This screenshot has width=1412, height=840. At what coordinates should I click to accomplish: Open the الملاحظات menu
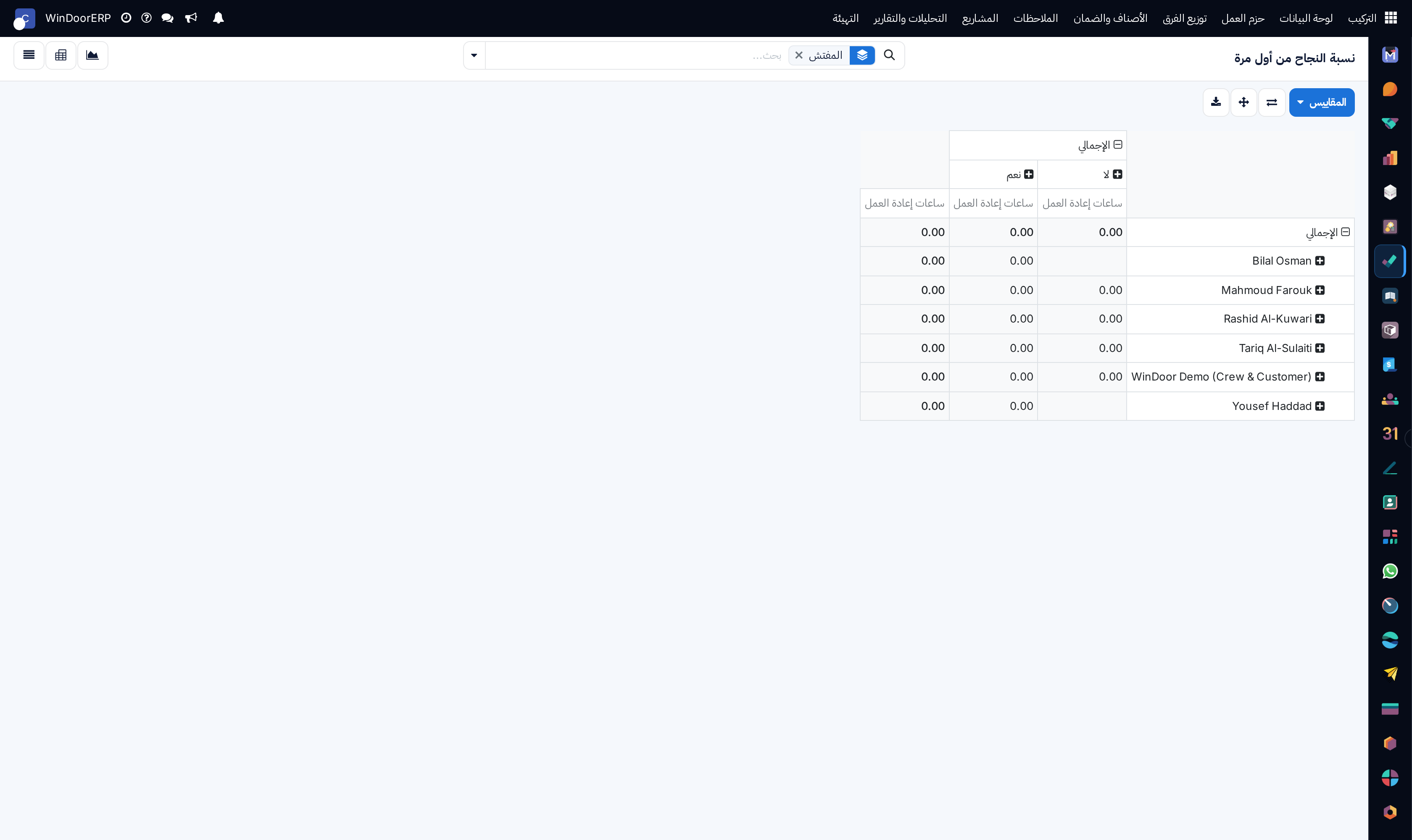pos(1035,18)
